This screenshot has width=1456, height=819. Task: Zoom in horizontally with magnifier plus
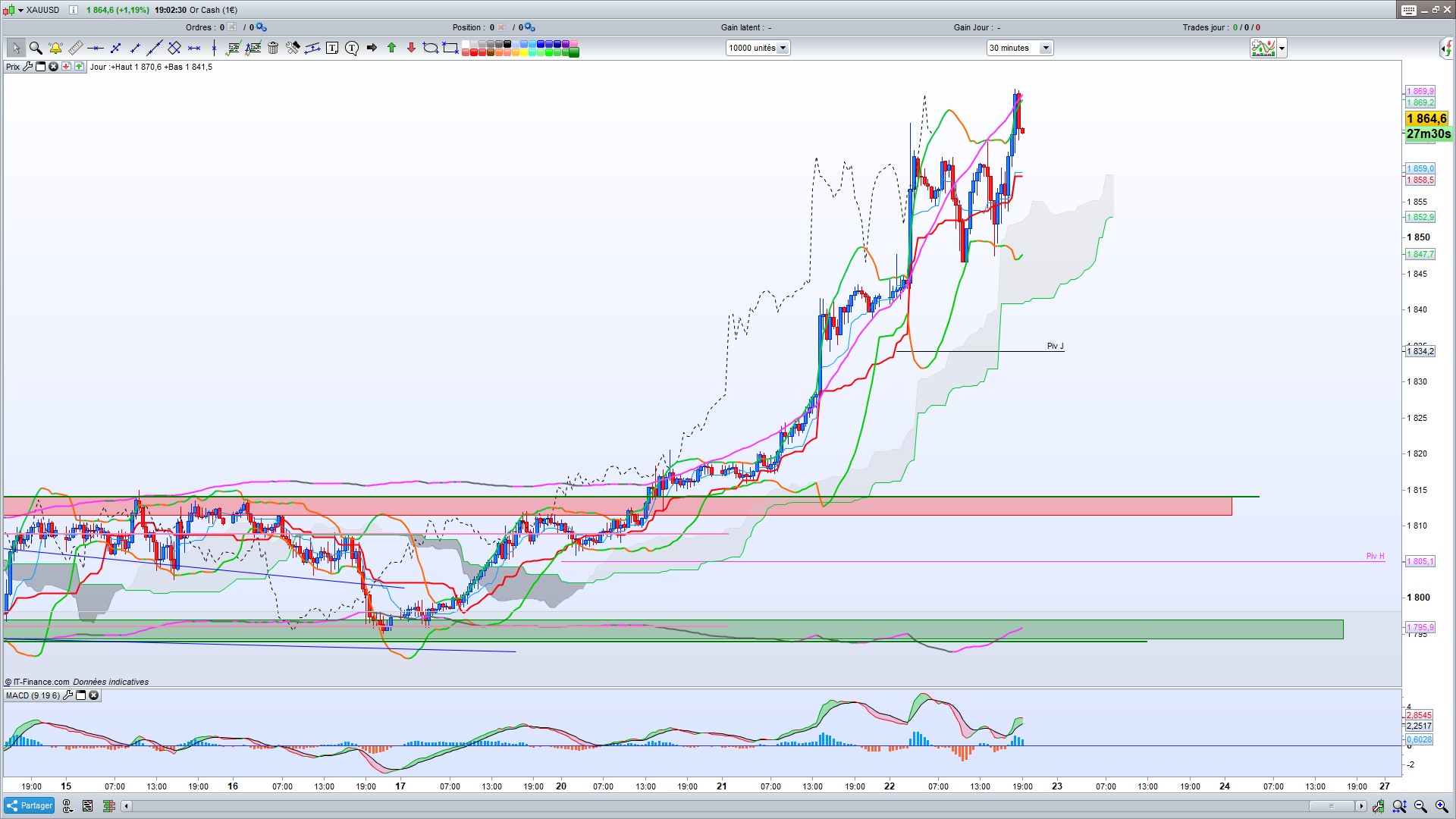pyautogui.click(x=1442, y=806)
